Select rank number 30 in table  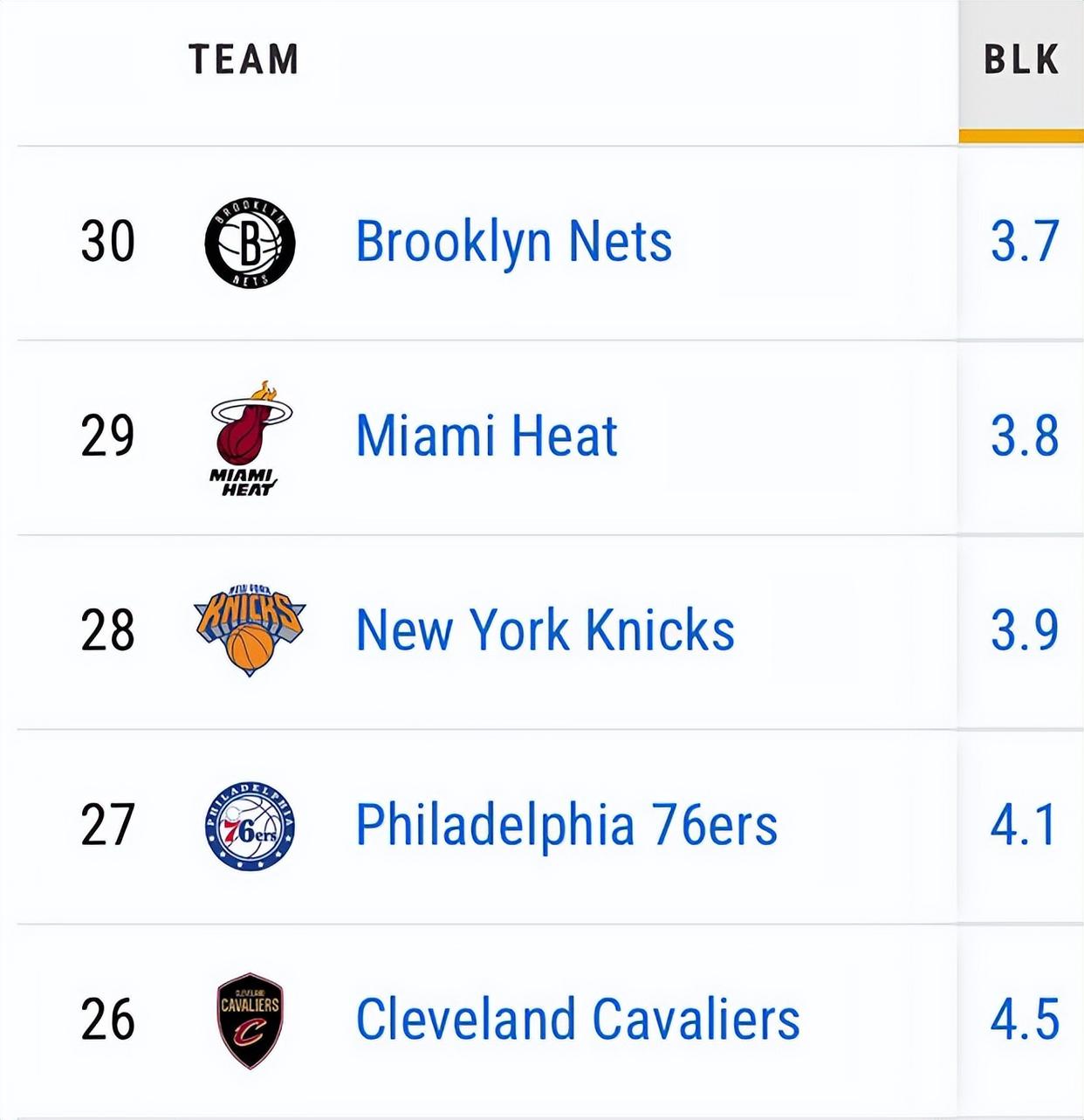(107, 242)
